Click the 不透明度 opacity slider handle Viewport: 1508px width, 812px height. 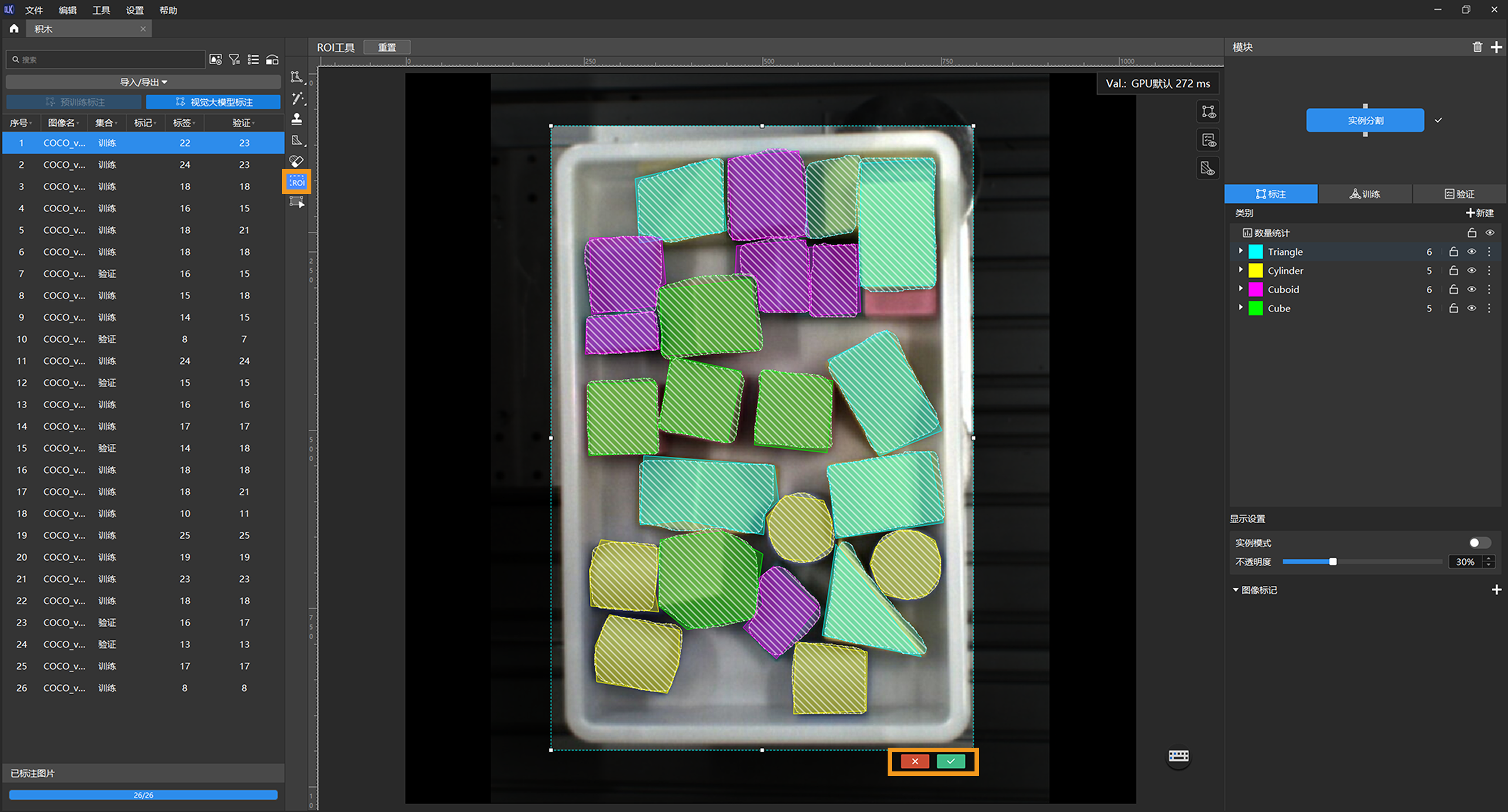point(1333,562)
